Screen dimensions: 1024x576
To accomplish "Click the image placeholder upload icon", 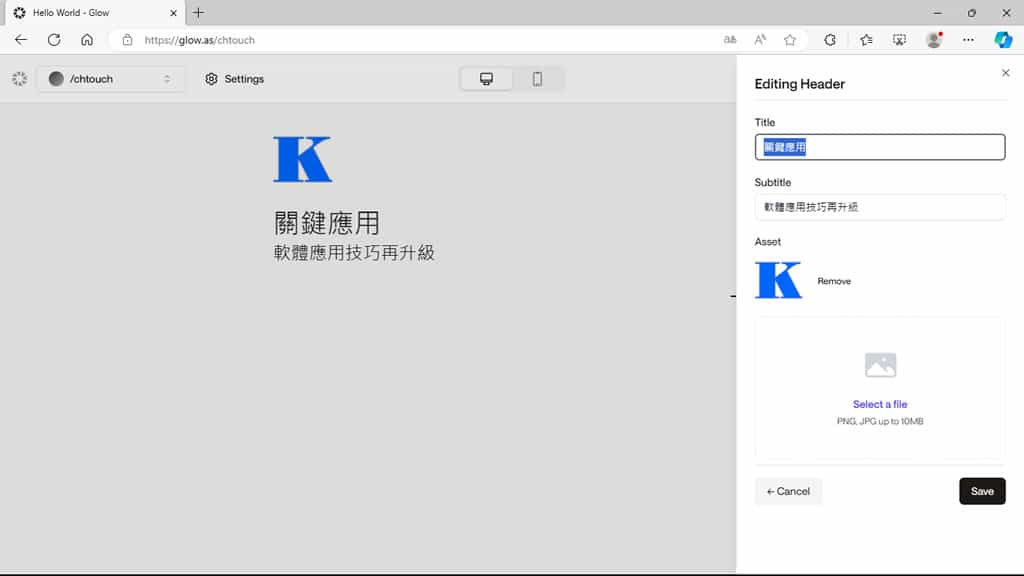I will click(880, 365).
